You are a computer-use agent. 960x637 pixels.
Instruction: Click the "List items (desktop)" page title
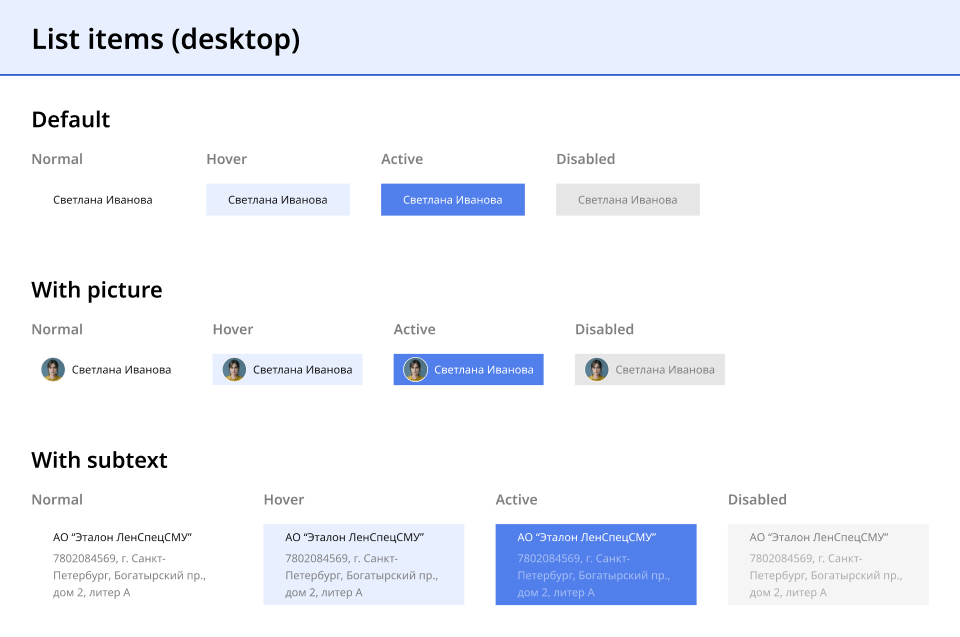[166, 39]
